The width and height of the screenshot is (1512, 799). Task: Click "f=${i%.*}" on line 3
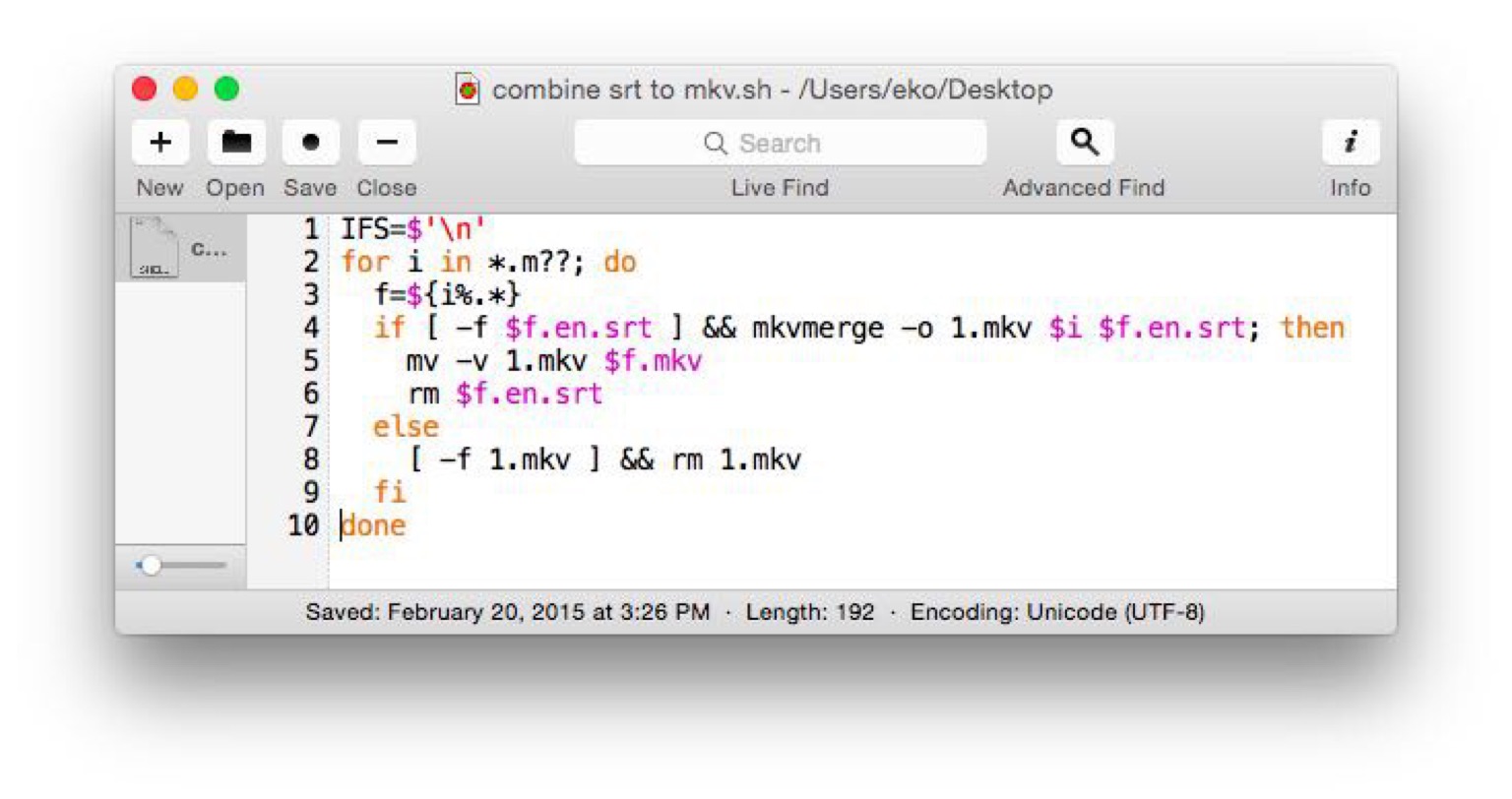point(447,295)
